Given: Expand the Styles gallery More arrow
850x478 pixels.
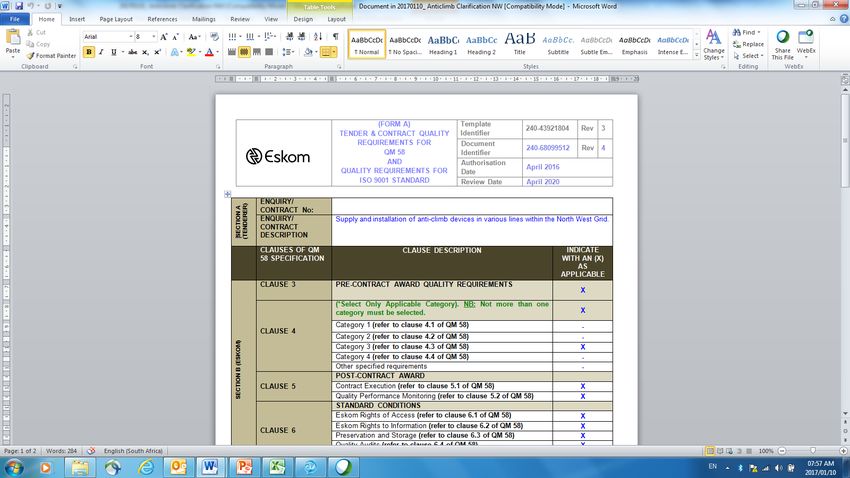Looking at the screenshot, I should coord(697,55).
